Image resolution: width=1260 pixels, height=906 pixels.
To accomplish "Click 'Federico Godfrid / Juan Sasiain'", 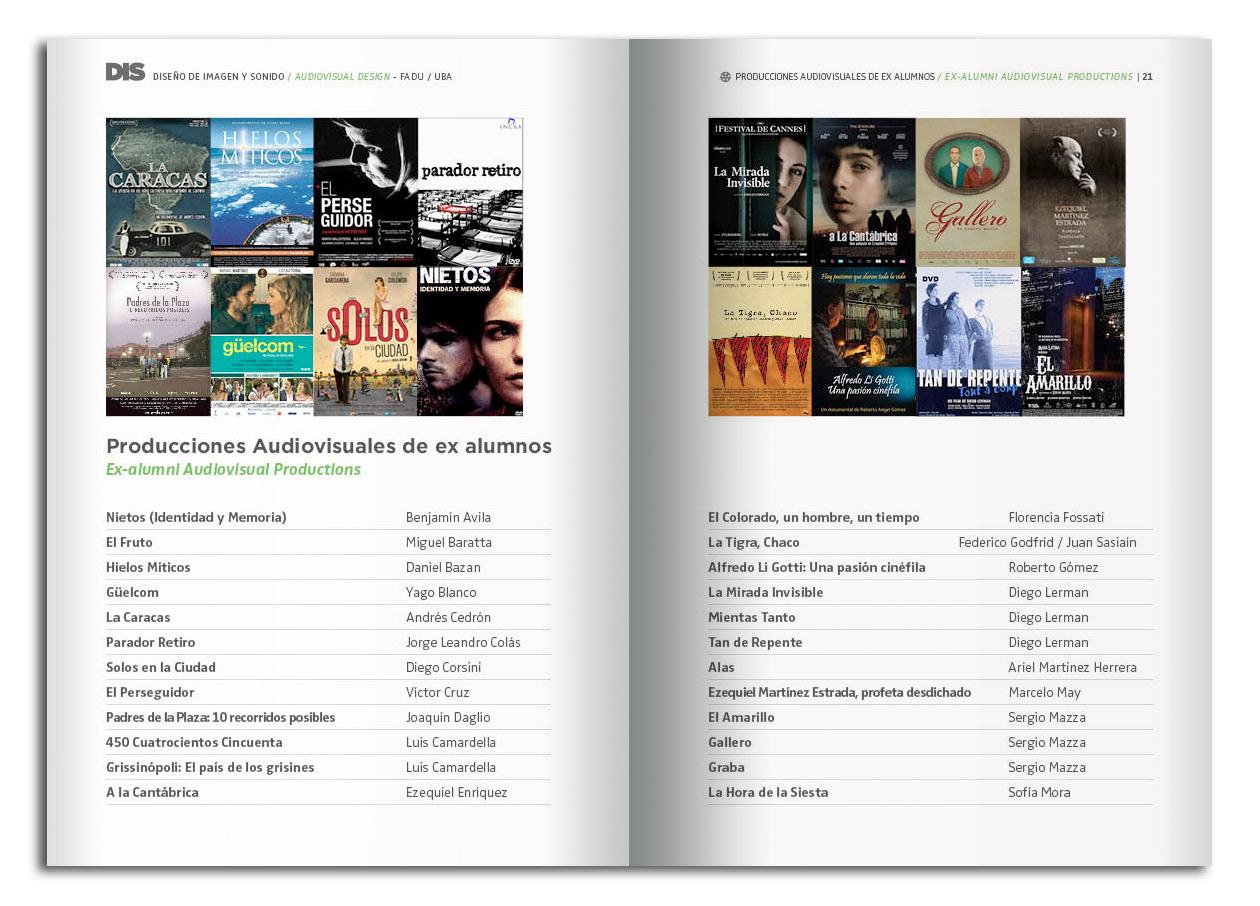I will point(1047,542).
